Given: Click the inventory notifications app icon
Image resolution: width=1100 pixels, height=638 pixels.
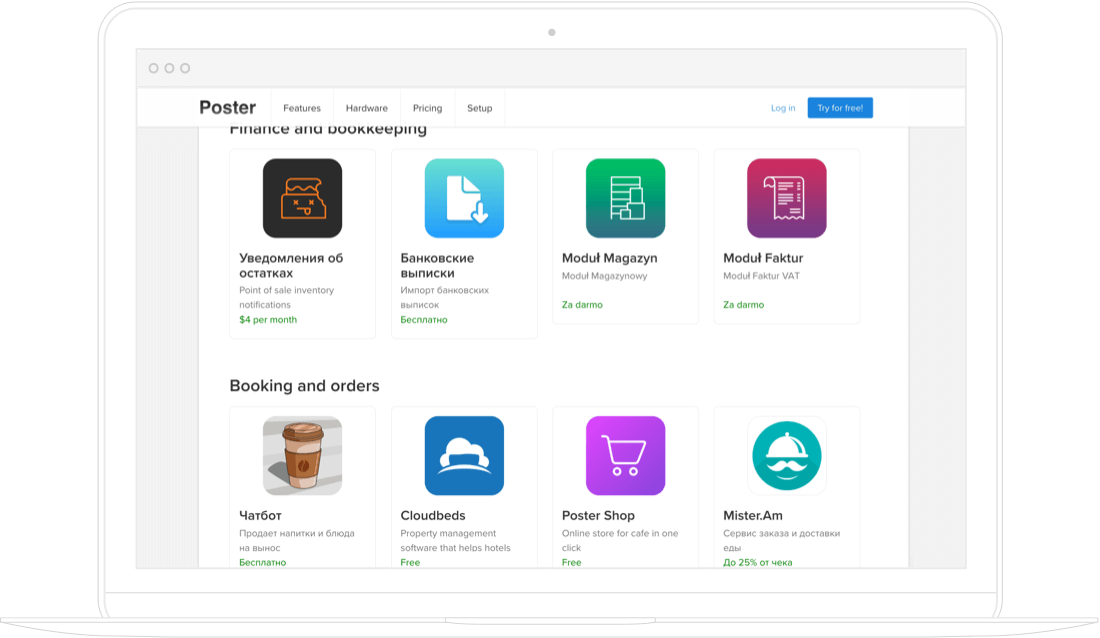Looking at the screenshot, I should point(302,198).
